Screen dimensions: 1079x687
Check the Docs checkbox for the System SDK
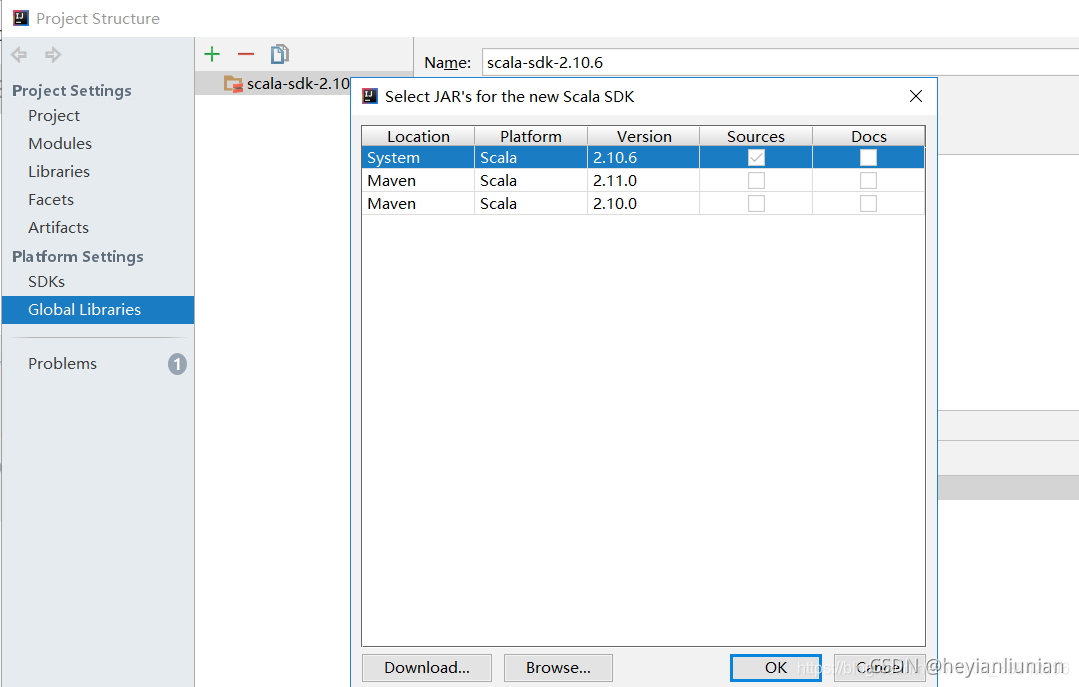(868, 157)
